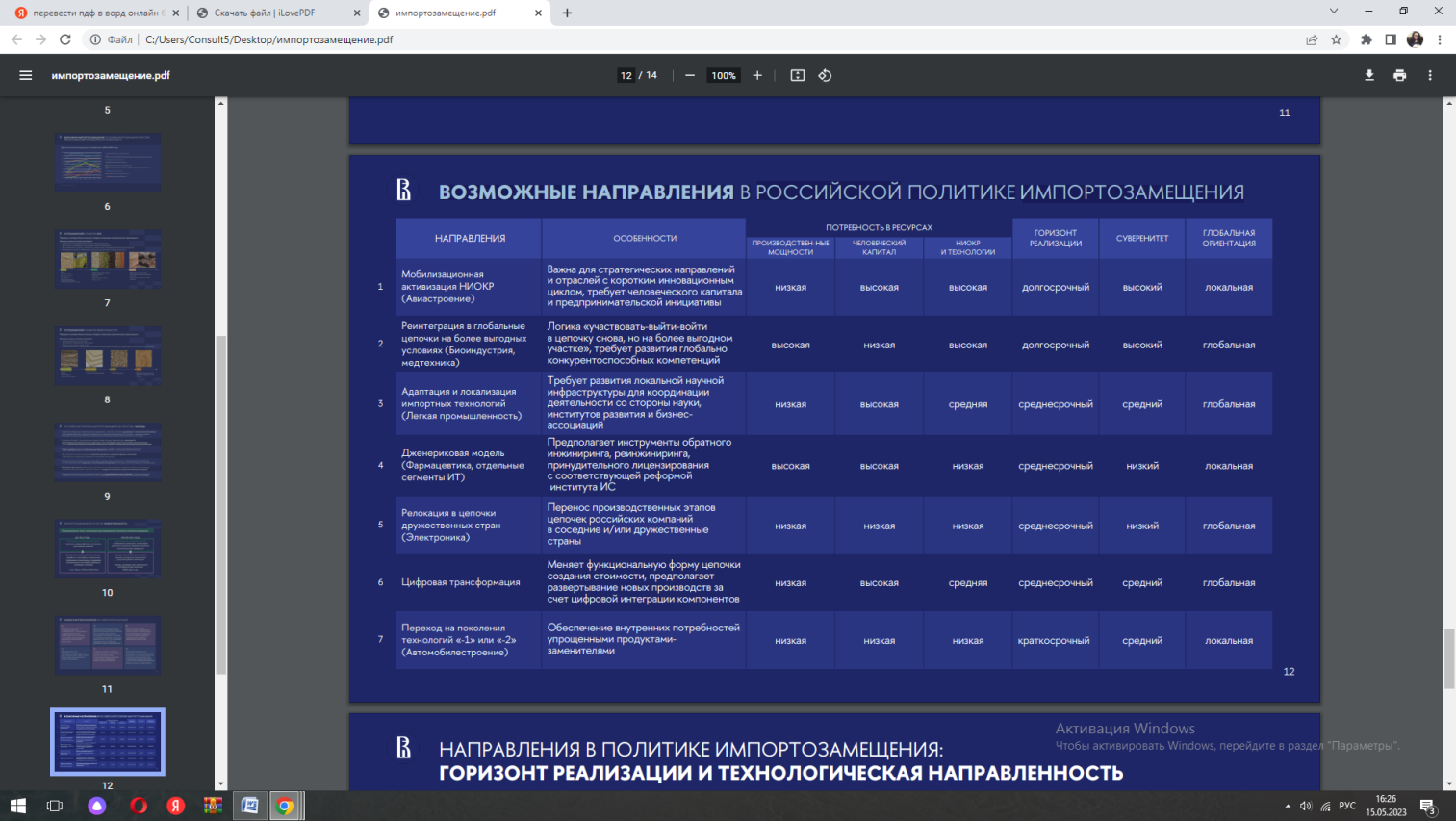Viewport: 1456px width, 821px height.
Task: Select page 7 thumbnail in sidebar
Action: click(x=107, y=259)
